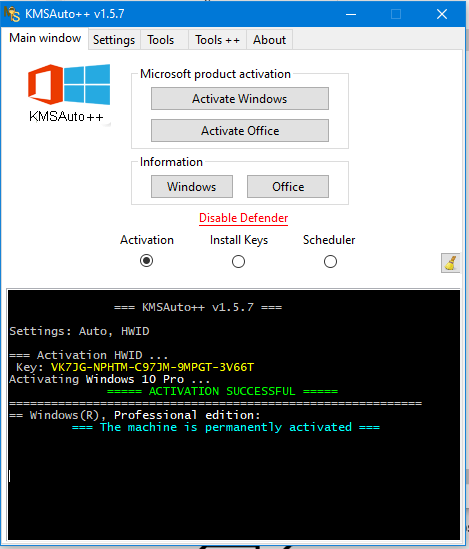469x549 pixels.
Task: Open the Tools tab
Action: [x=161, y=40]
